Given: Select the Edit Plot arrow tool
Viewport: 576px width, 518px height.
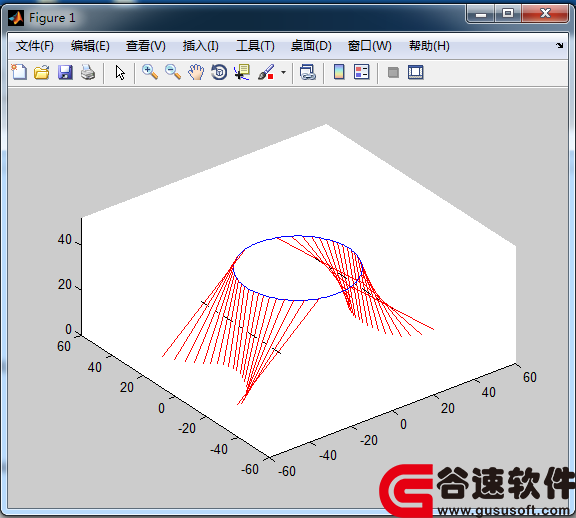Looking at the screenshot, I should [x=120, y=72].
